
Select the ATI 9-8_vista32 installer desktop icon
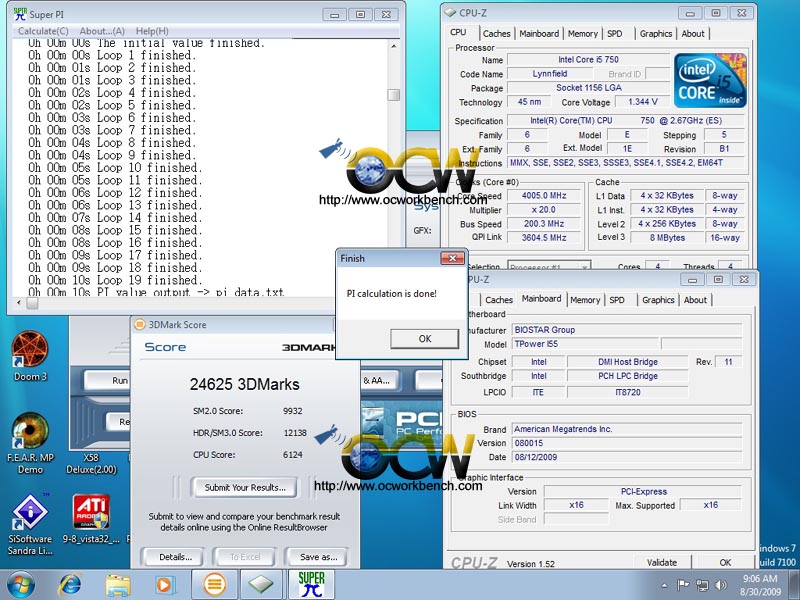pyautogui.click(x=91, y=519)
